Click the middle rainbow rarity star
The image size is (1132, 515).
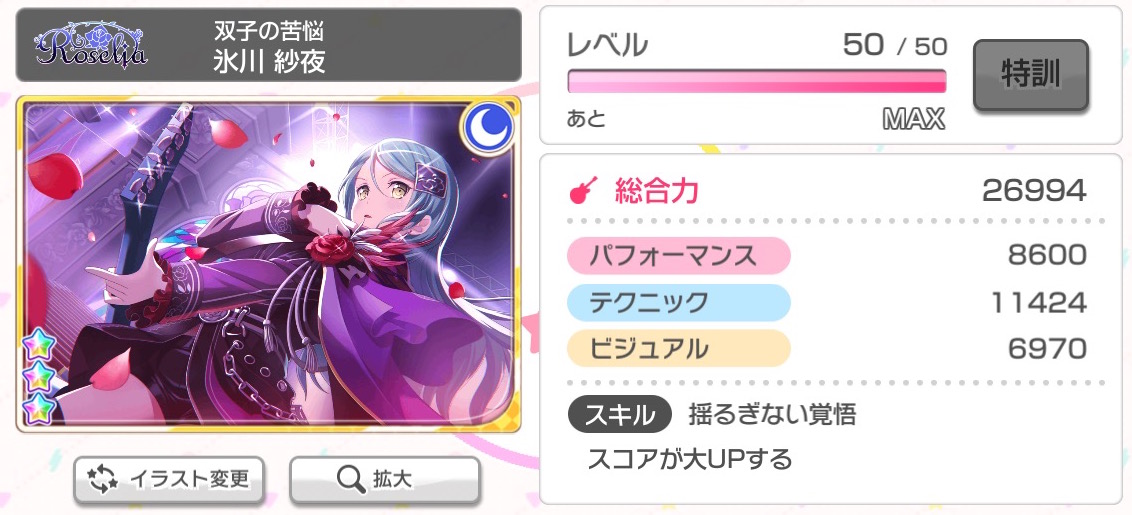point(38,377)
